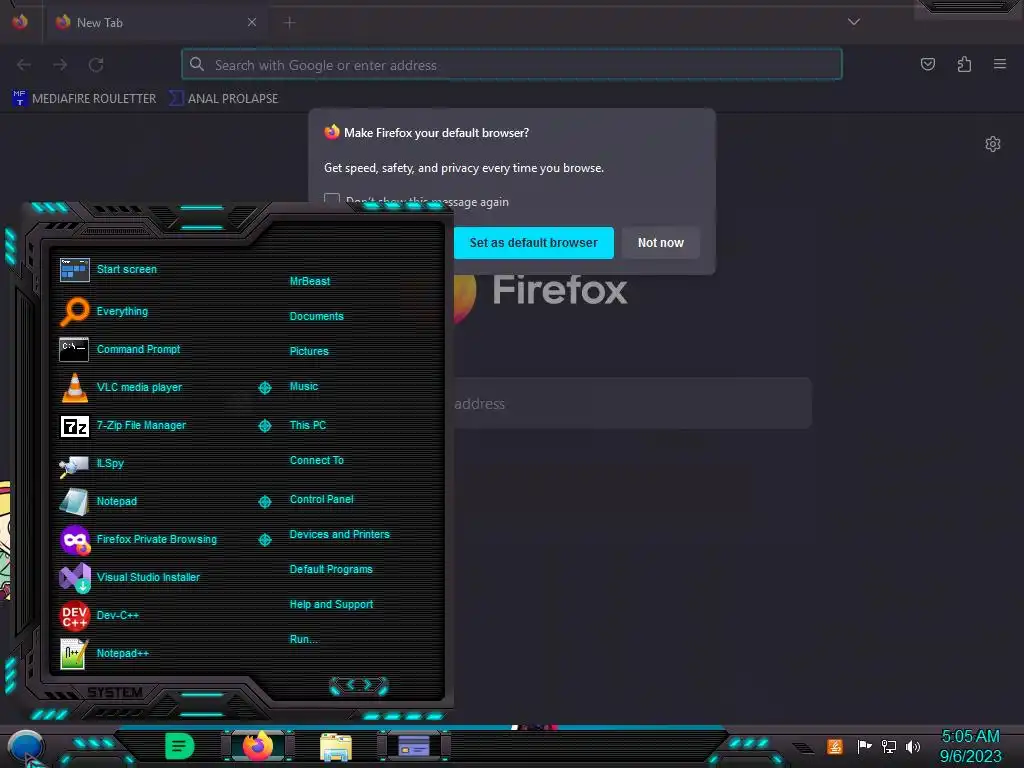
Task: Open Default Programs entry
Action: 331,569
